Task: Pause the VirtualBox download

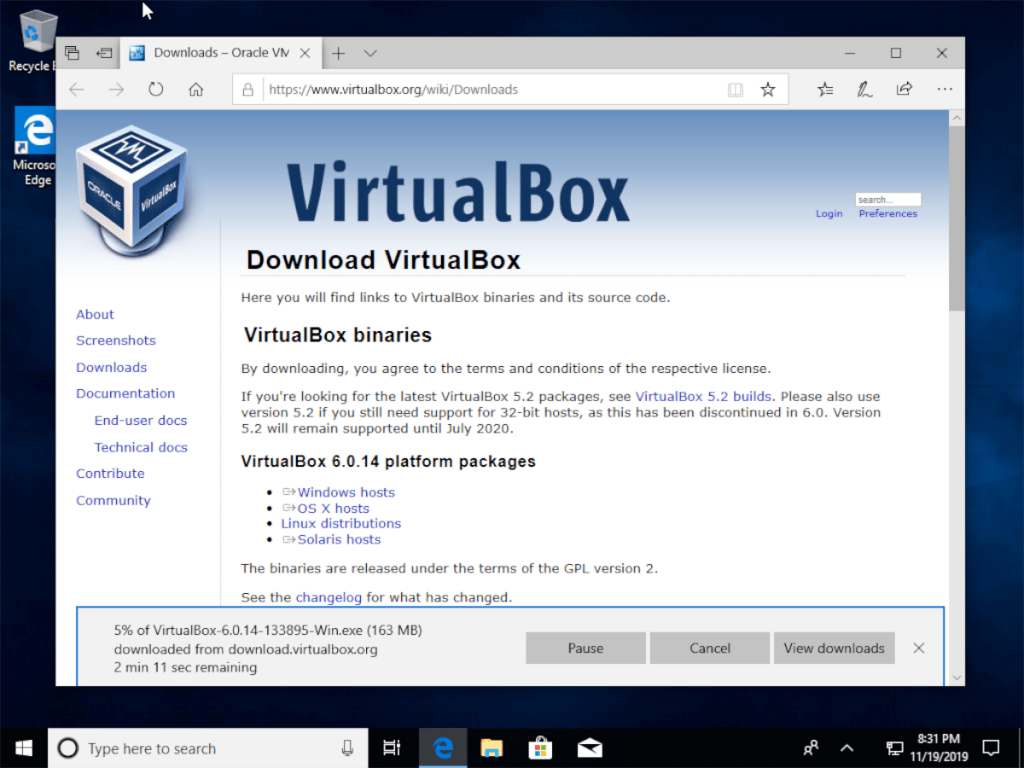Action: point(585,648)
